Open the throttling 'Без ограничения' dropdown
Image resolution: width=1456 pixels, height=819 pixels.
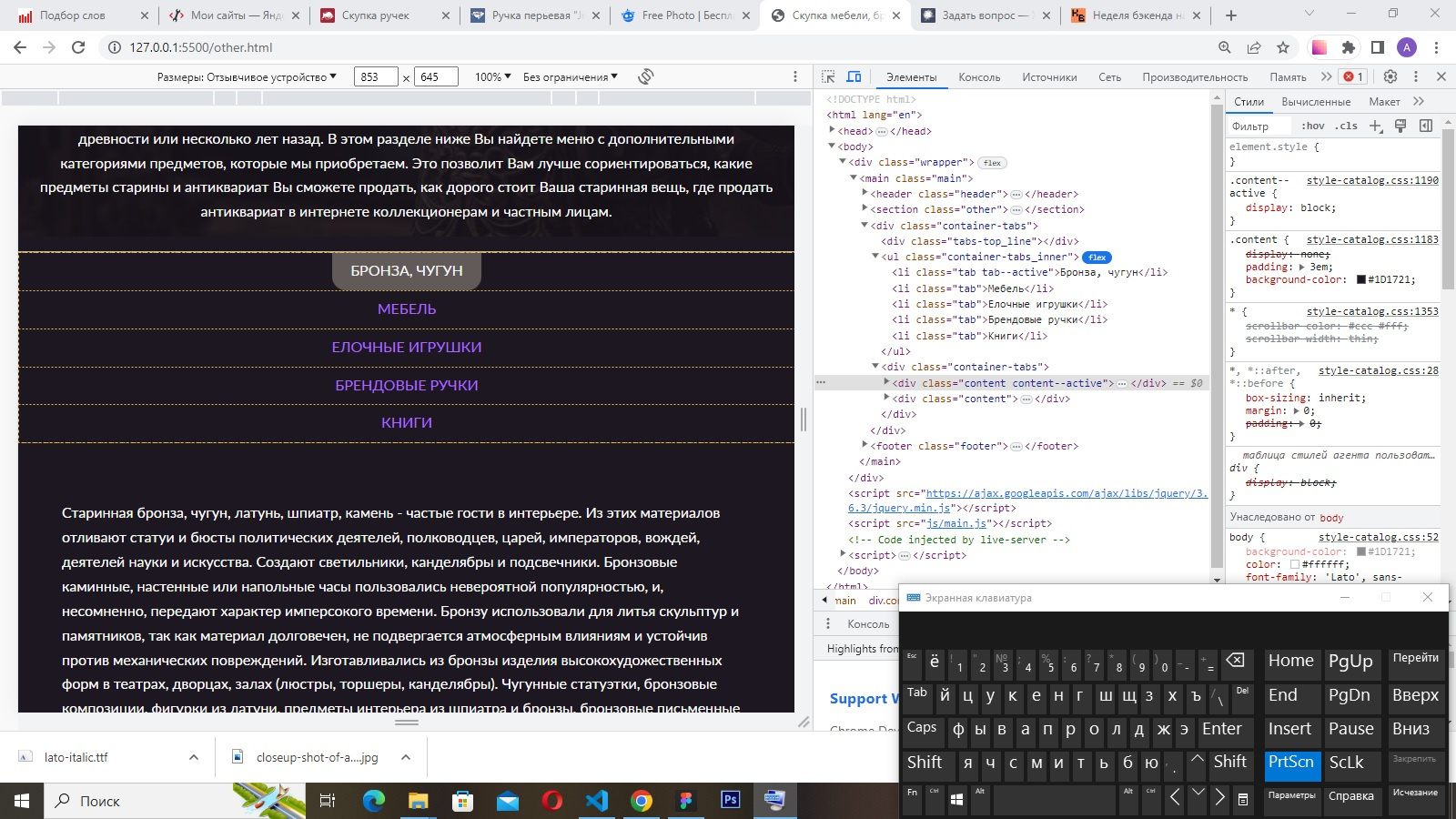click(571, 77)
